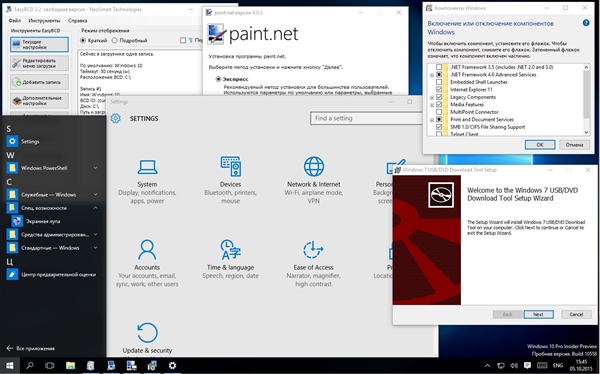This screenshot has width=600, height=374.
Task: Select the Экспресс install method in paint.net
Action: click(x=218, y=79)
